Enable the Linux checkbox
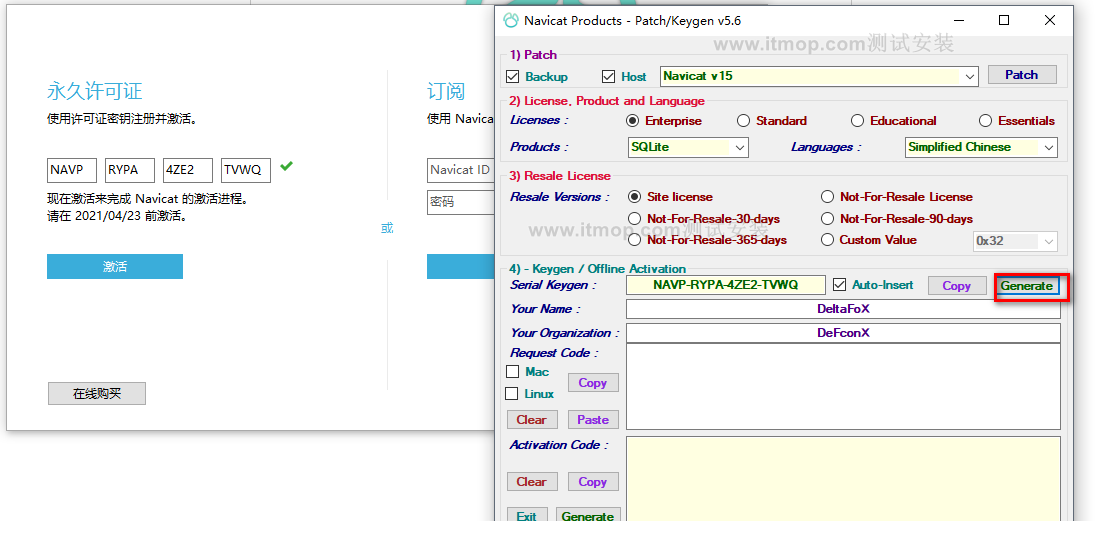The image size is (1105, 541). pyautogui.click(x=512, y=393)
